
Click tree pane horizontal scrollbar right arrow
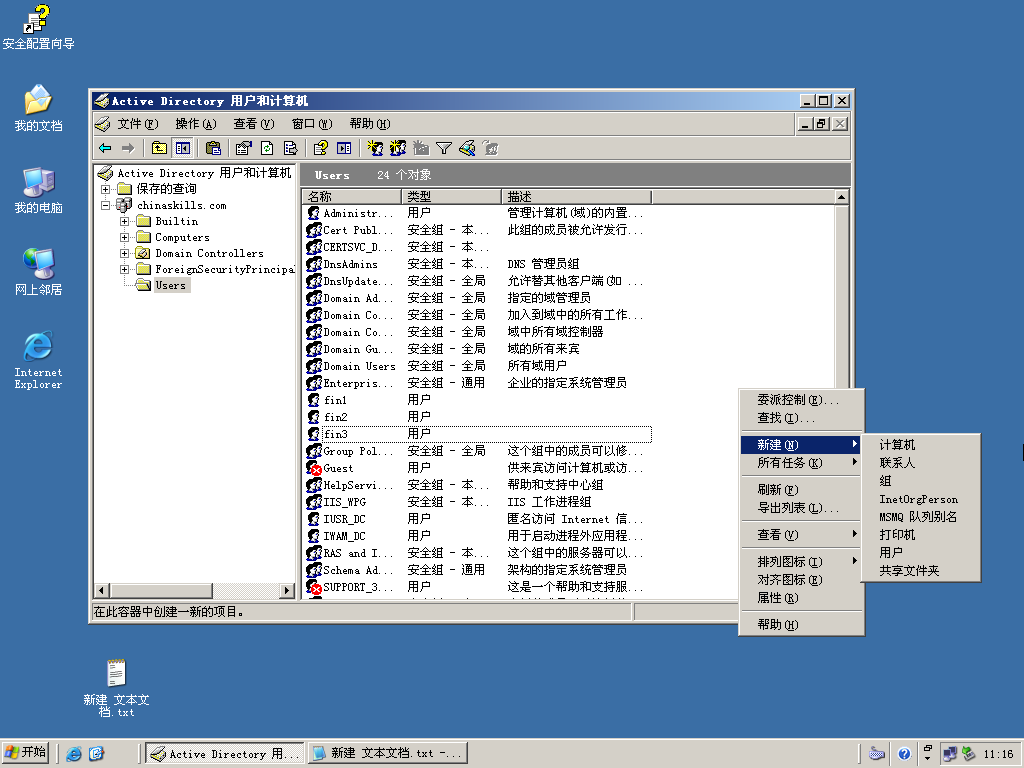(x=287, y=590)
